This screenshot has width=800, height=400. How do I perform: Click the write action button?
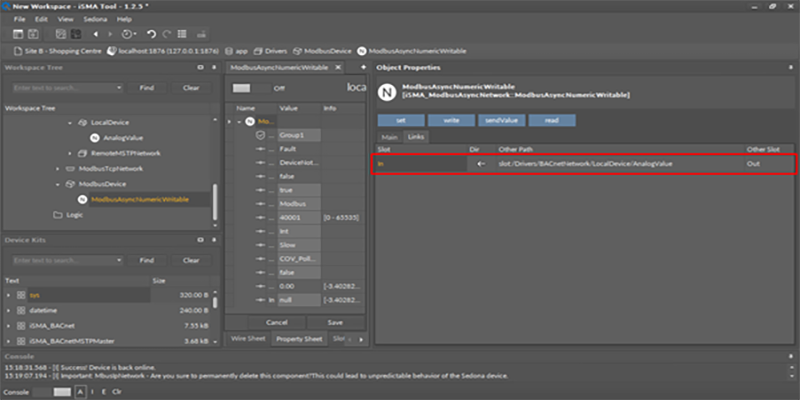[x=452, y=120]
